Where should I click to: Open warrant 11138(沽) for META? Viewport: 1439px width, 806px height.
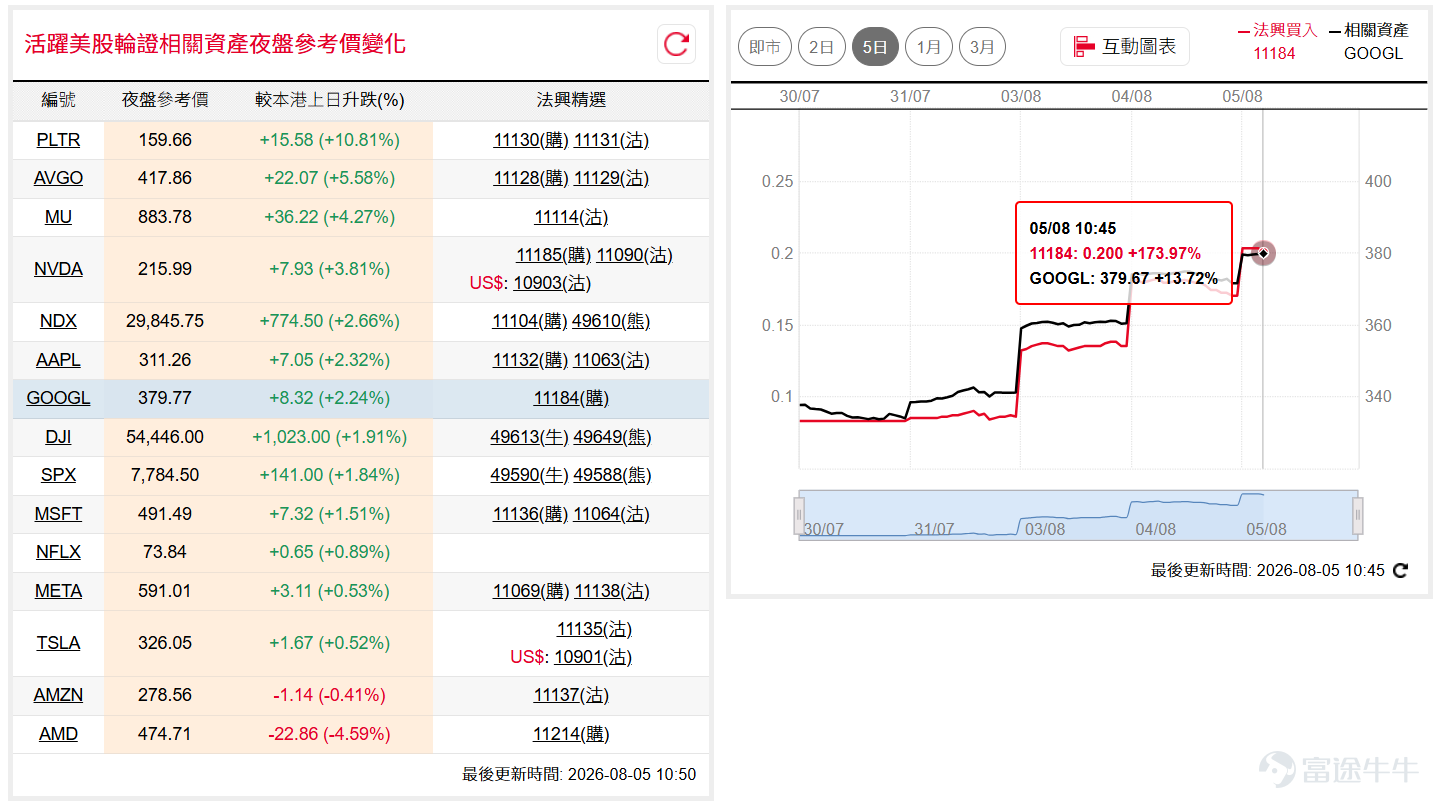pos(611,591)
